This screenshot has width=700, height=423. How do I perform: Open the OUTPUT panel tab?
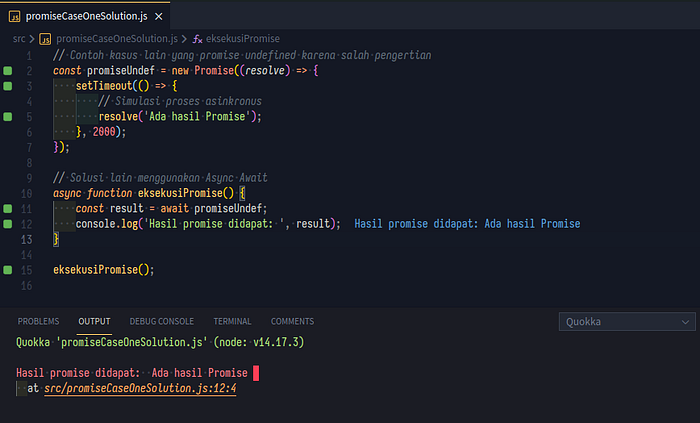[94, 321]
